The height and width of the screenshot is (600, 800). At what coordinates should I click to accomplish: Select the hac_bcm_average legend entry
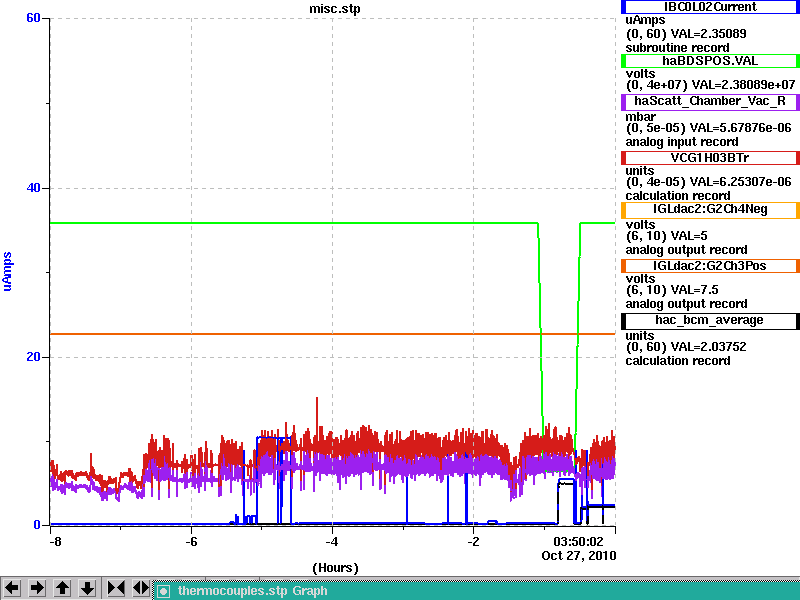click(x=710, y=321)
